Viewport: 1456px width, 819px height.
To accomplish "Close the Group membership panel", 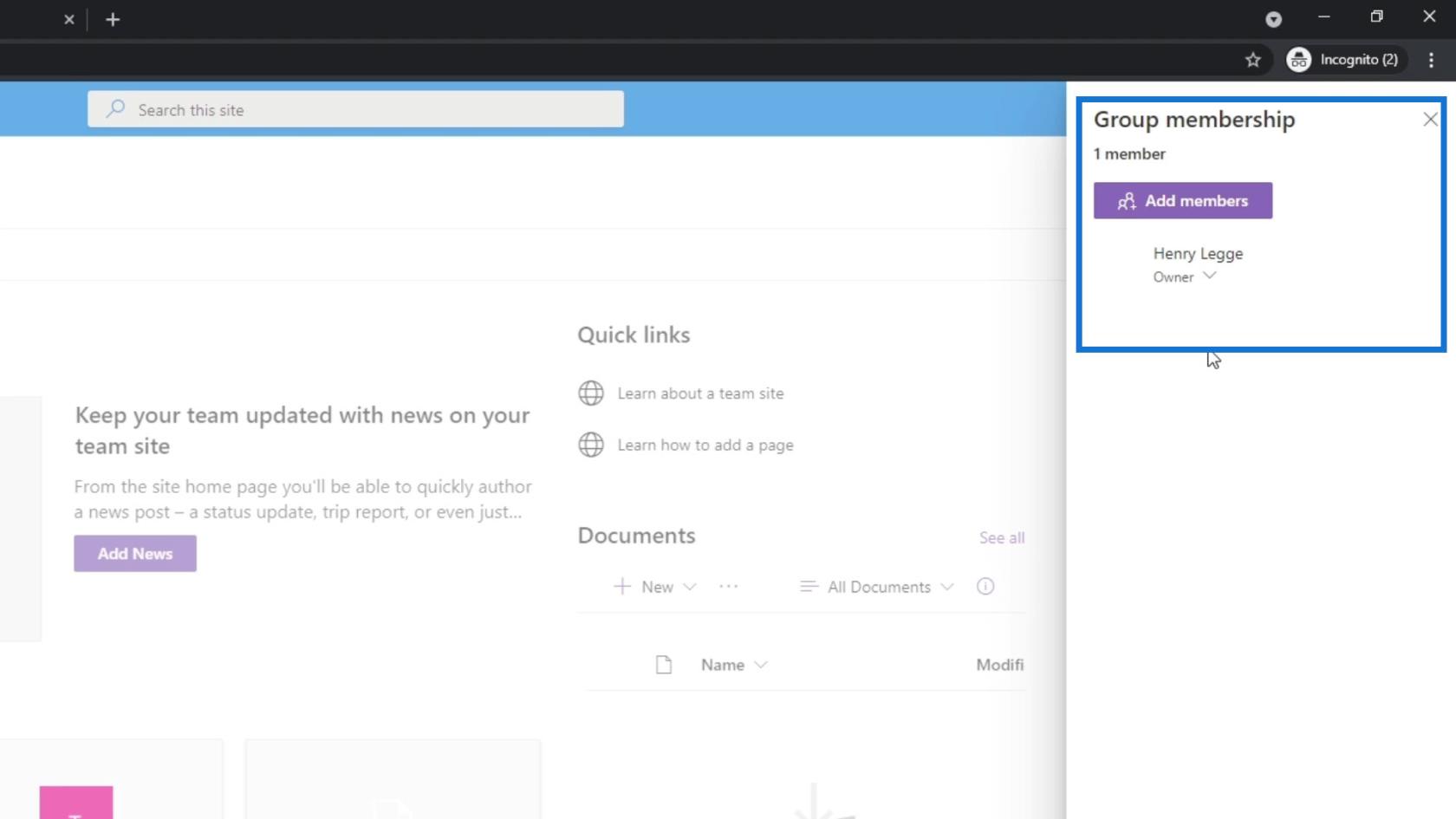I will (x=1430, y=120).
